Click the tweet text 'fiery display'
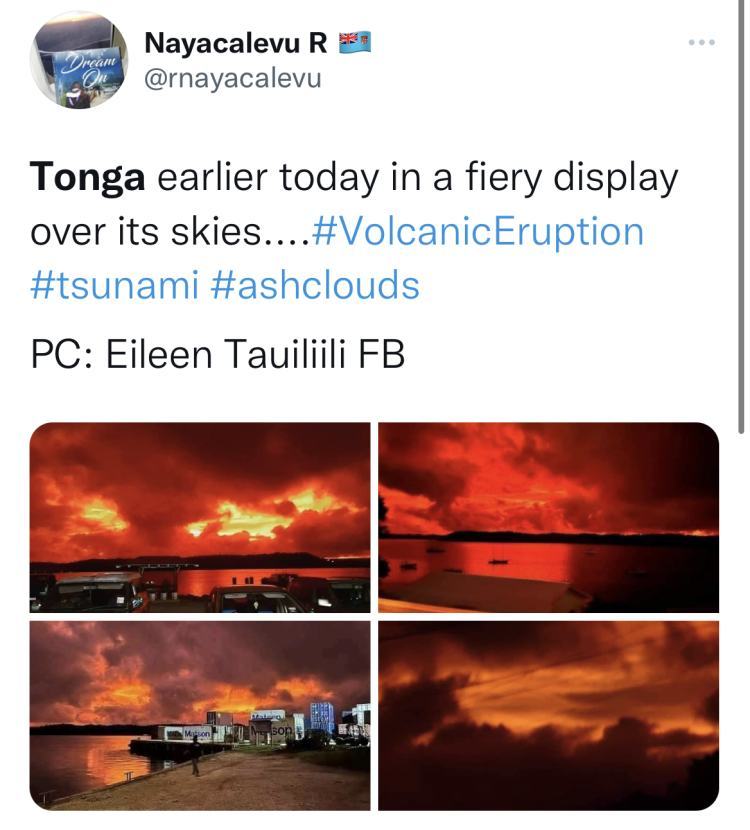The height and width of the screenshot is (830, 750). point(572,178)
